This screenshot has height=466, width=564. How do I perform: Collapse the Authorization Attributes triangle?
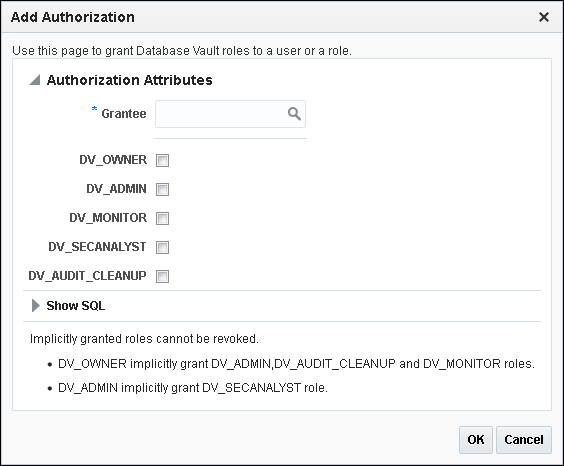point(35,80)
